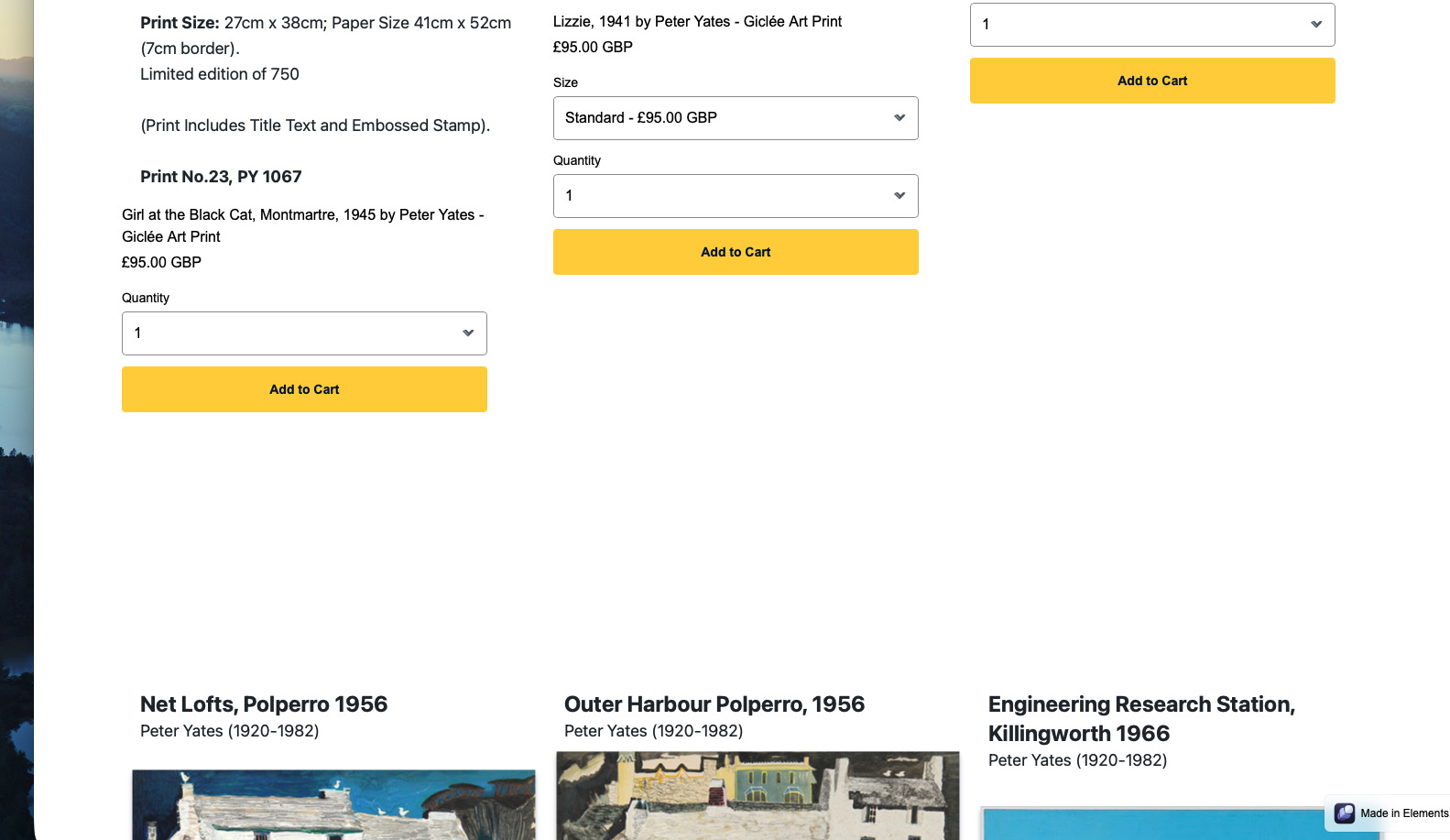Image resolution: width=1450 pixels, height=840 pixels.
Task: Click the Made in Elements badge icon
Action: [1344, 813]
